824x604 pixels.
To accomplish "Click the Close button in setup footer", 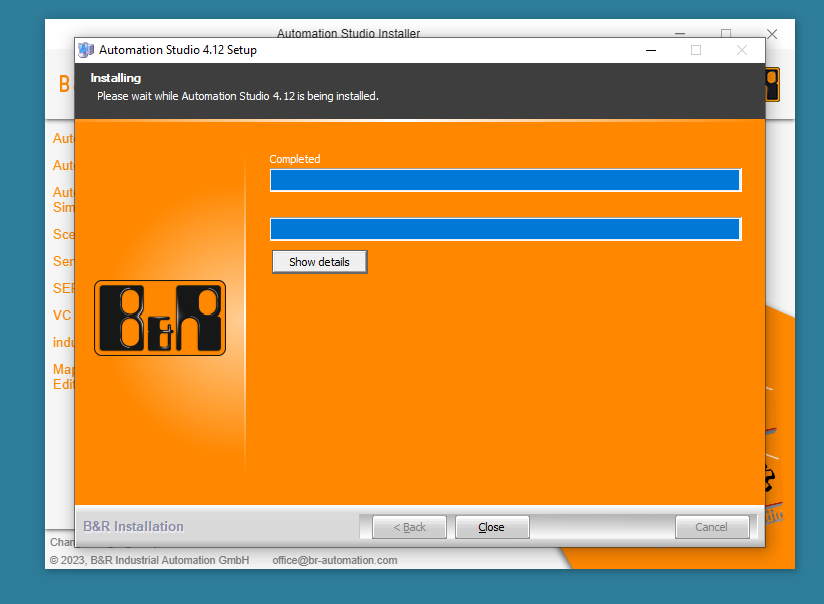I will click(492, 527).
